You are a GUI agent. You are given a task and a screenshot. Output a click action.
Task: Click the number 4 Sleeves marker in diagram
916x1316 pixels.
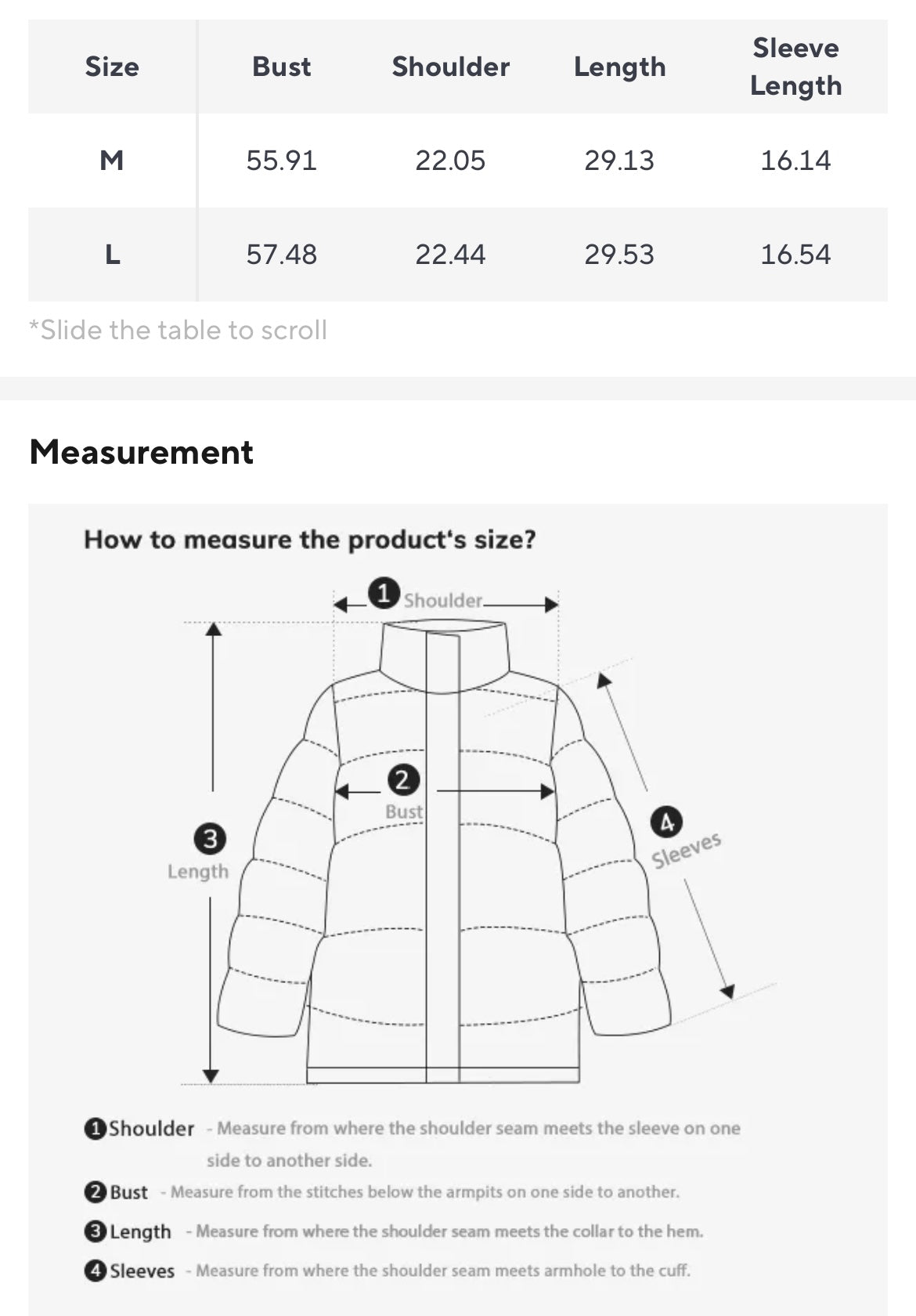pos(666,822)
